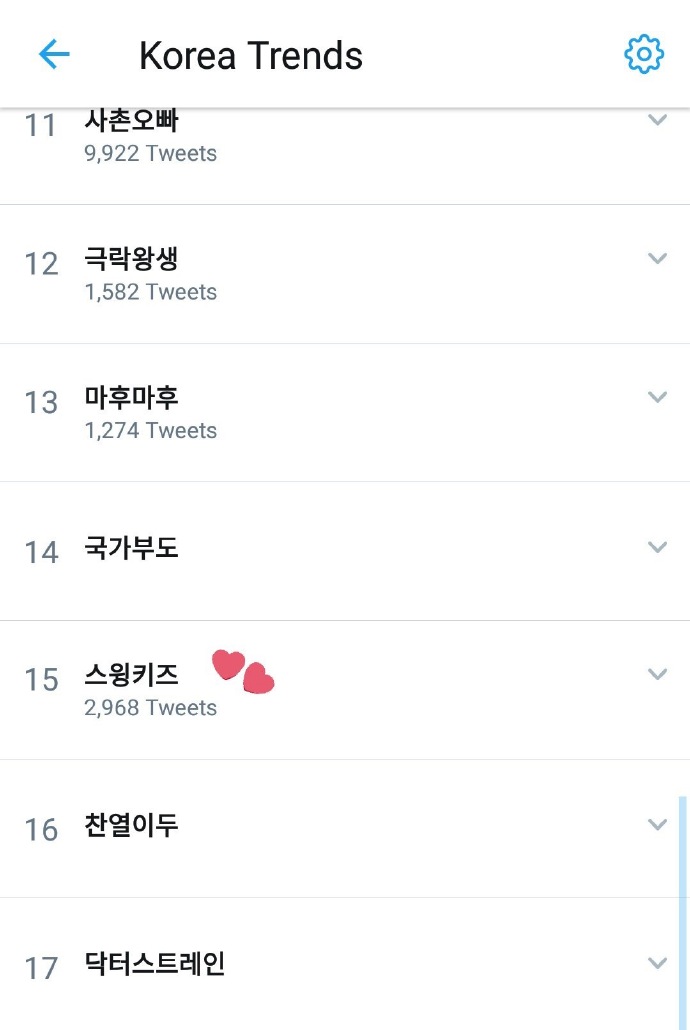The width and height of the screenshot is (690, 1030).
Task: Expand options chevron for 사촌오빠 trend
Action: point(657,120)
